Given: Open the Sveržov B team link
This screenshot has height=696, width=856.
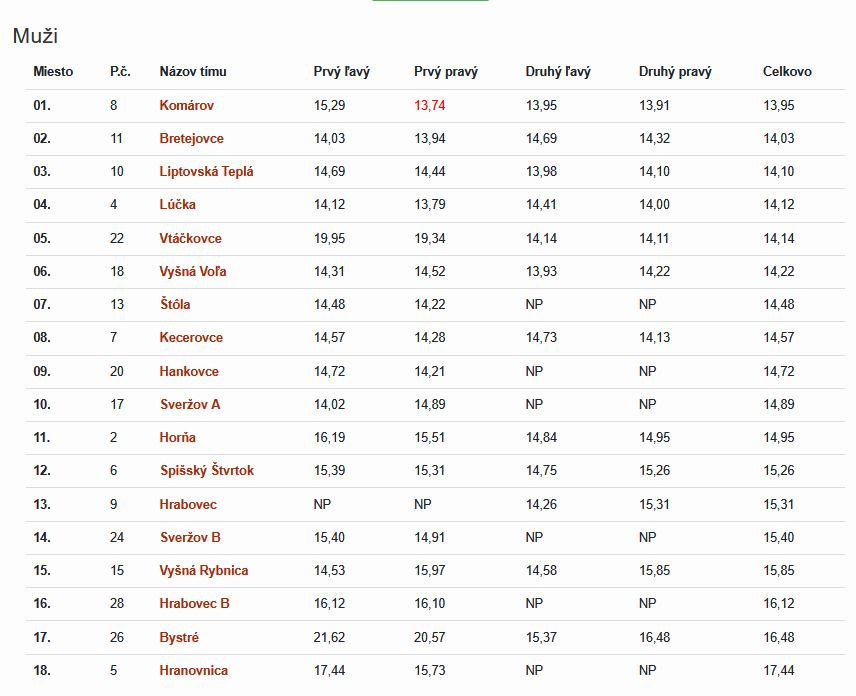Looking at the screenshot, I should tap(190, 537).
